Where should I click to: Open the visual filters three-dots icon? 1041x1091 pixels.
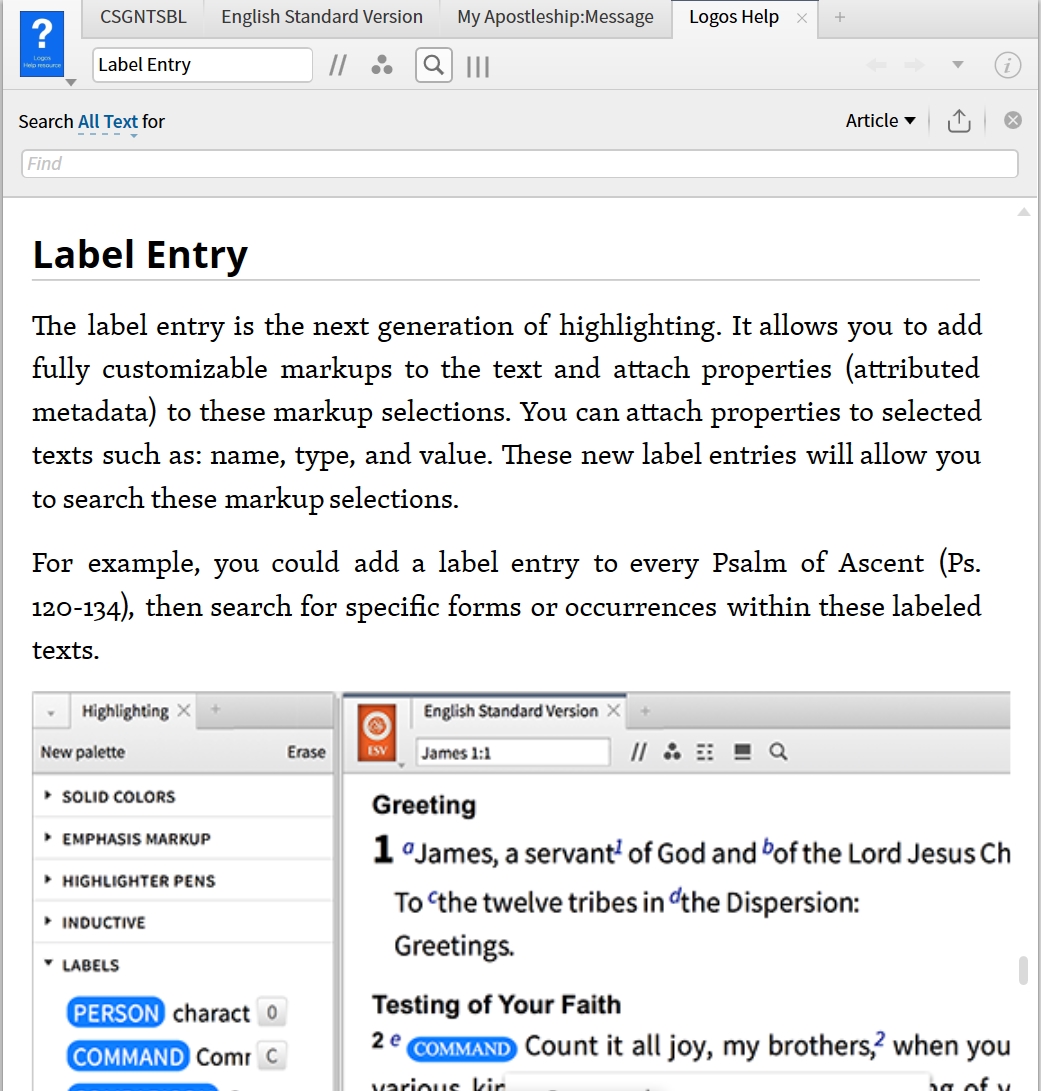381,65
